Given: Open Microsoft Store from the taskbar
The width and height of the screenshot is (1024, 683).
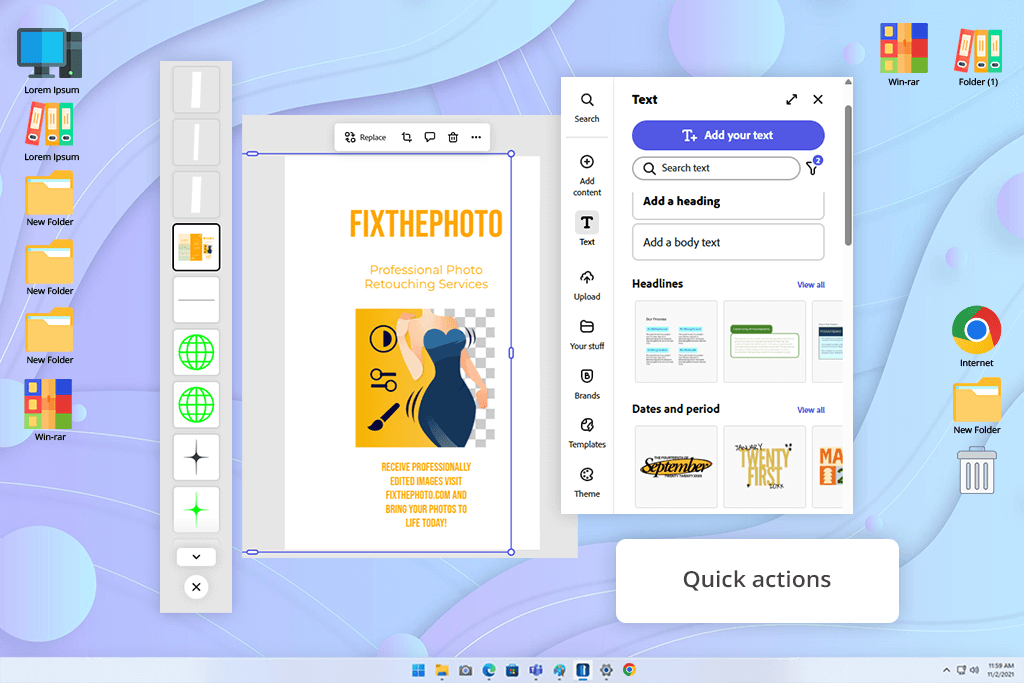Looking at the screenshot, I should point(512,670).
